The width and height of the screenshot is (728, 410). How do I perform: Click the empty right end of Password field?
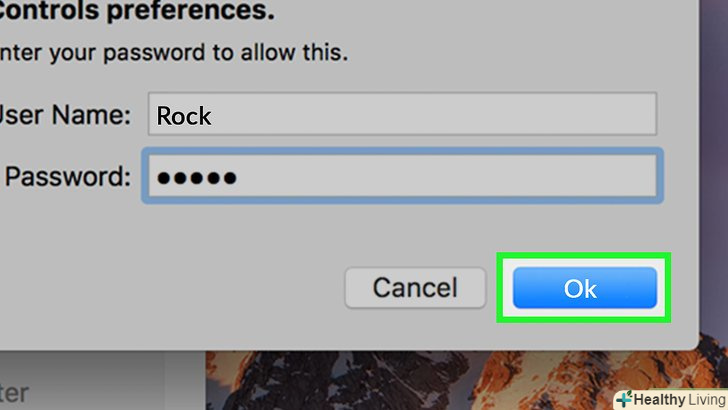[x=600, y=177]
